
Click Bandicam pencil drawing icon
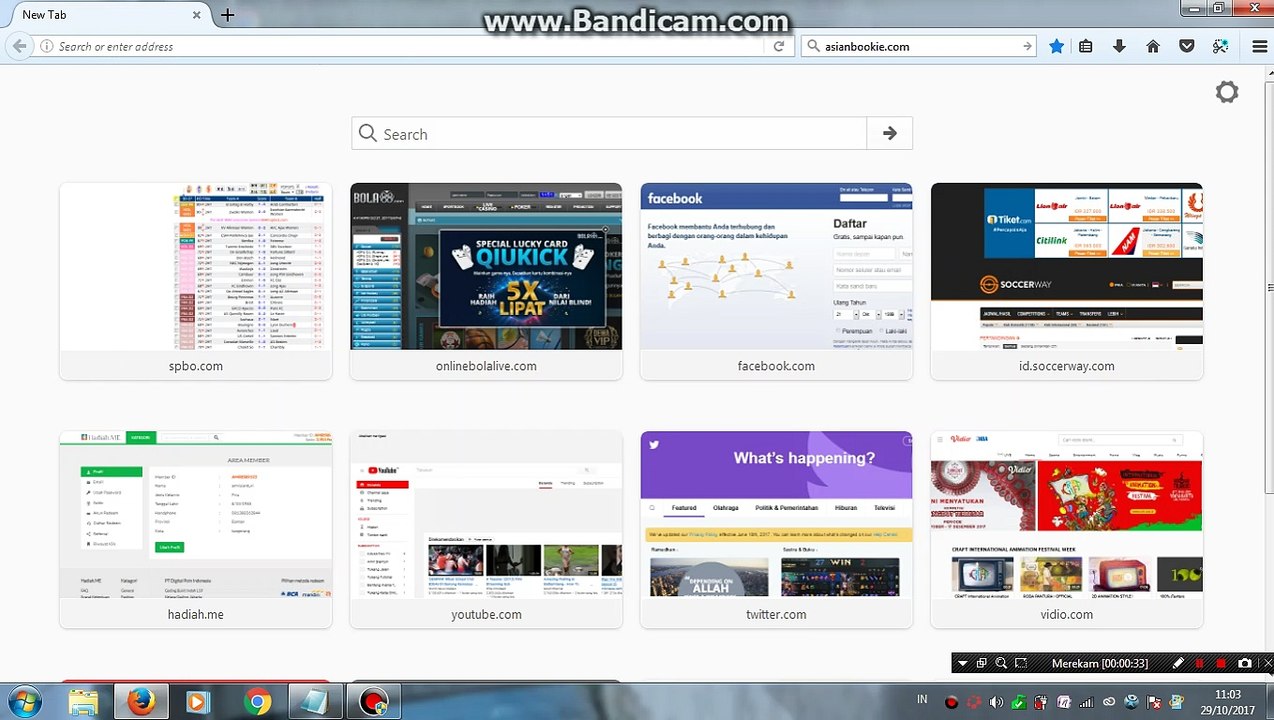point(1179,663)
